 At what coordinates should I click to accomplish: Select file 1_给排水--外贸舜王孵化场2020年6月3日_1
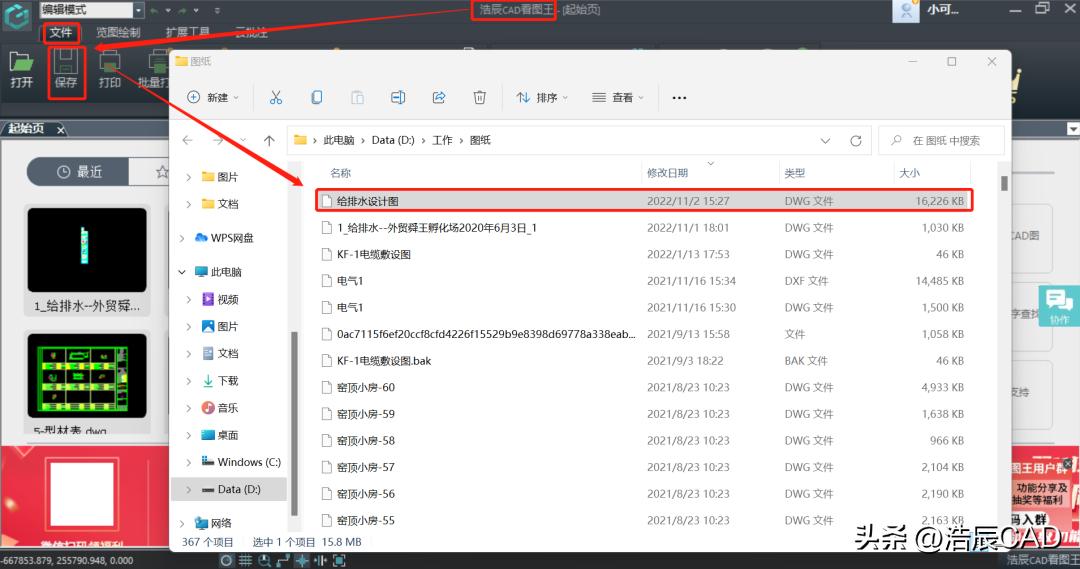[x=643, y=227]
